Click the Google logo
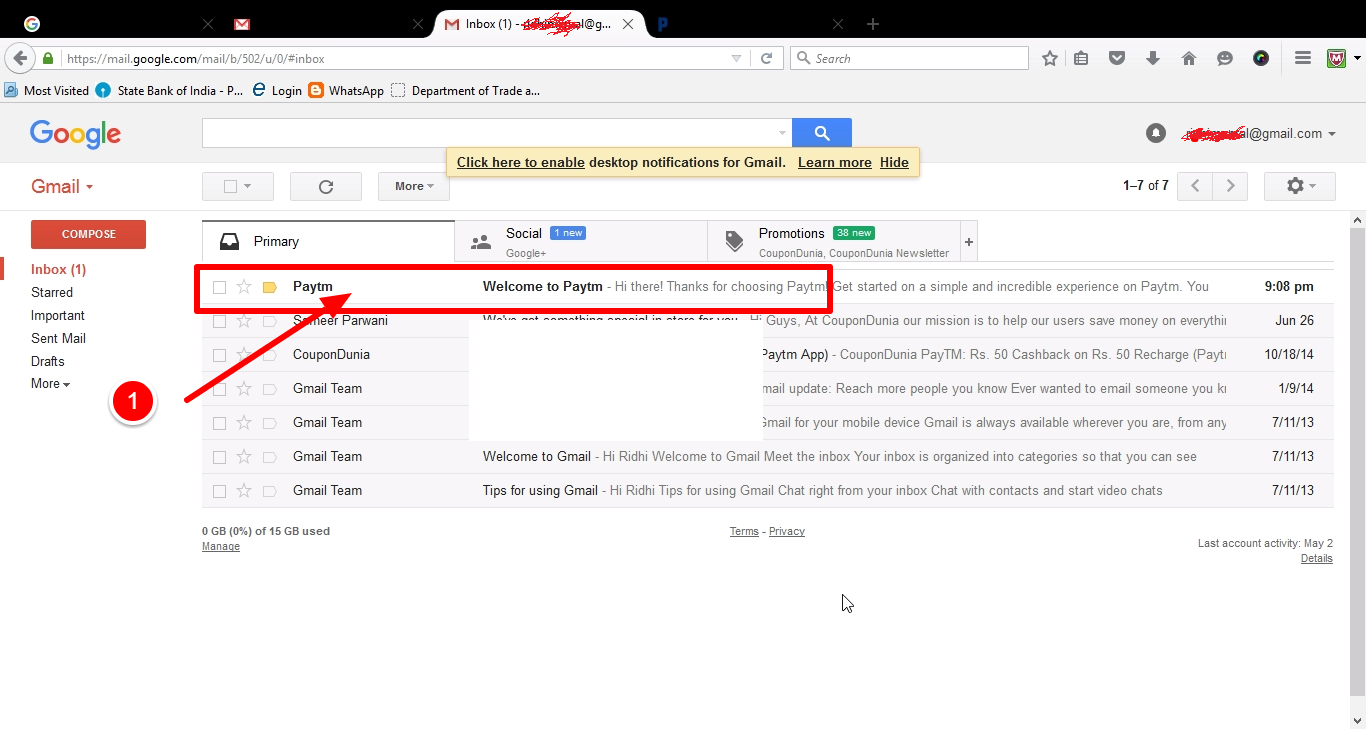1366x736 pixels. [75, 134]
